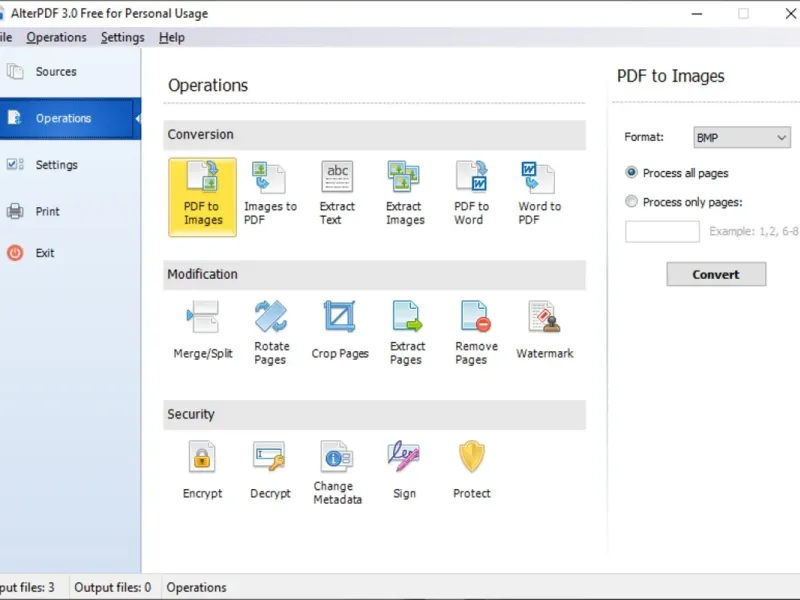This screenshot has width=800, height=600.
Task: Open the Crop Pages tool
Action: click(340, 330)
